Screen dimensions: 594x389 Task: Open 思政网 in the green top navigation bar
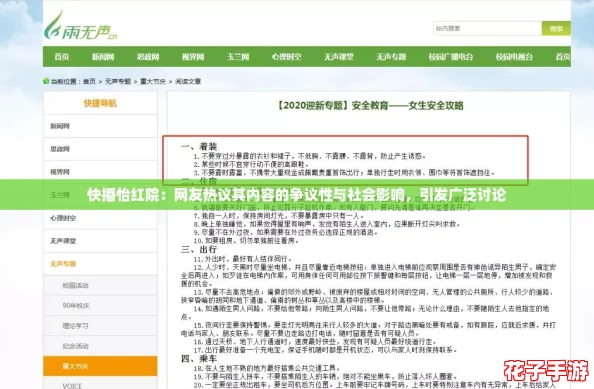coord(148,57)
